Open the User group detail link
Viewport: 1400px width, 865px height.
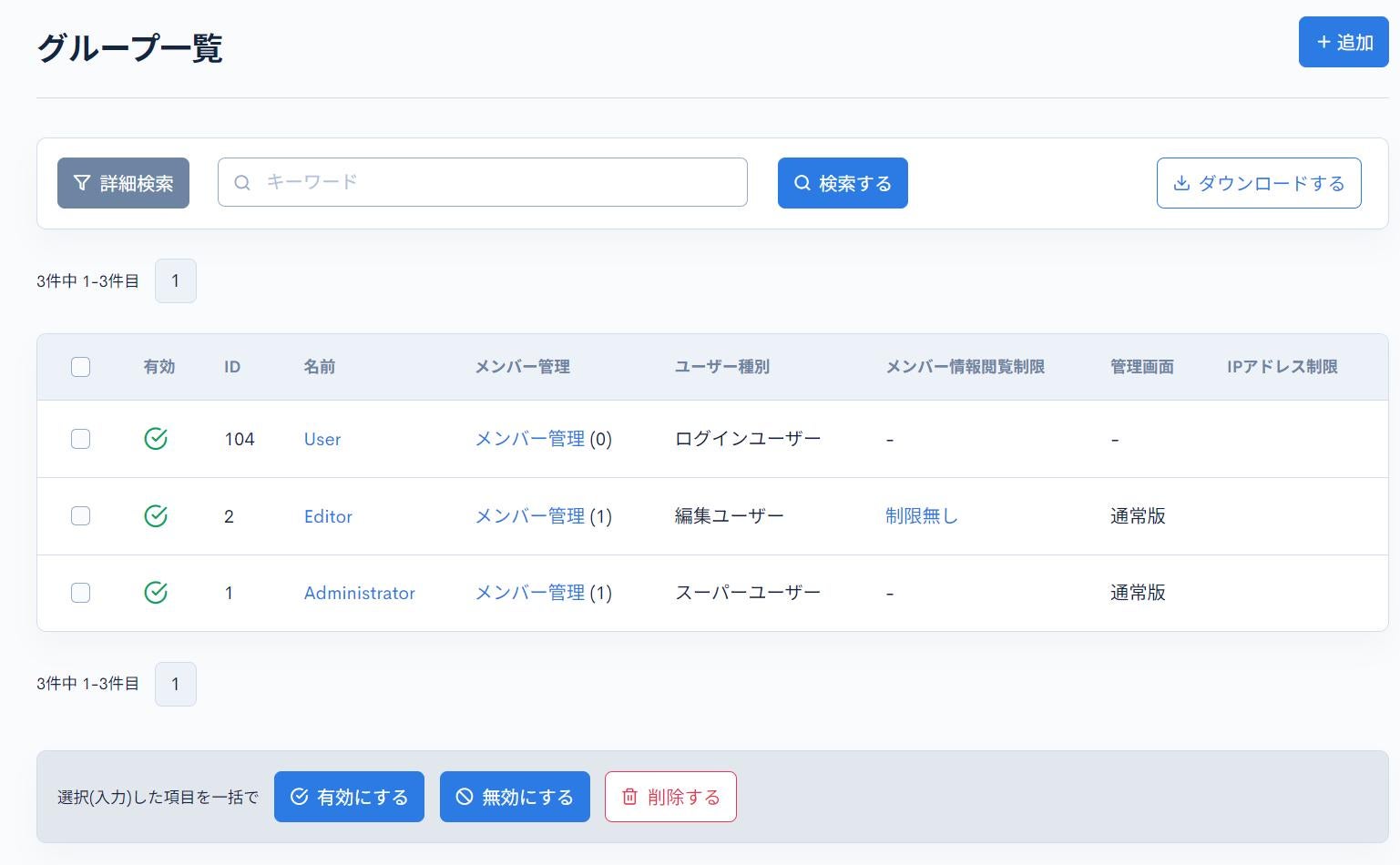(x=322, y=439)
